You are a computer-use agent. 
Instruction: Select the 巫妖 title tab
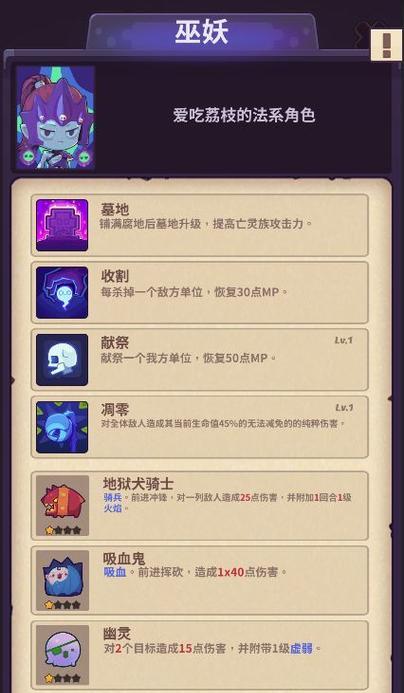pyautogui.click(x=202, y=32)
